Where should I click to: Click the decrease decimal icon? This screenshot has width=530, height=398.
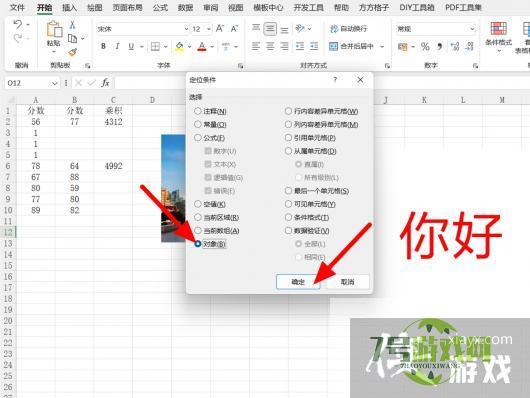click(469, 46)
